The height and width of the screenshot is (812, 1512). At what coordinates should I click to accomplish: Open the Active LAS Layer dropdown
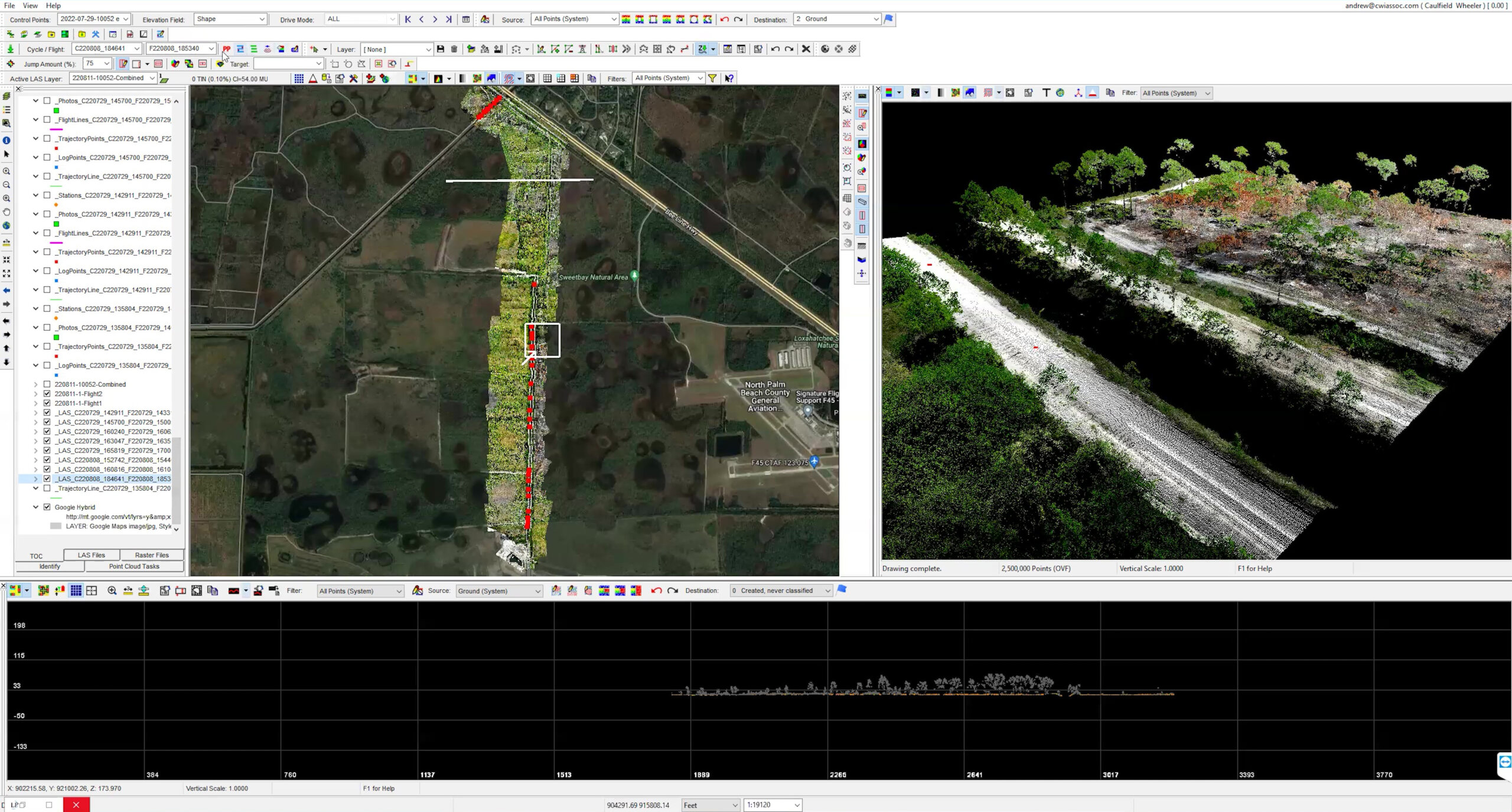coord(152,77)
